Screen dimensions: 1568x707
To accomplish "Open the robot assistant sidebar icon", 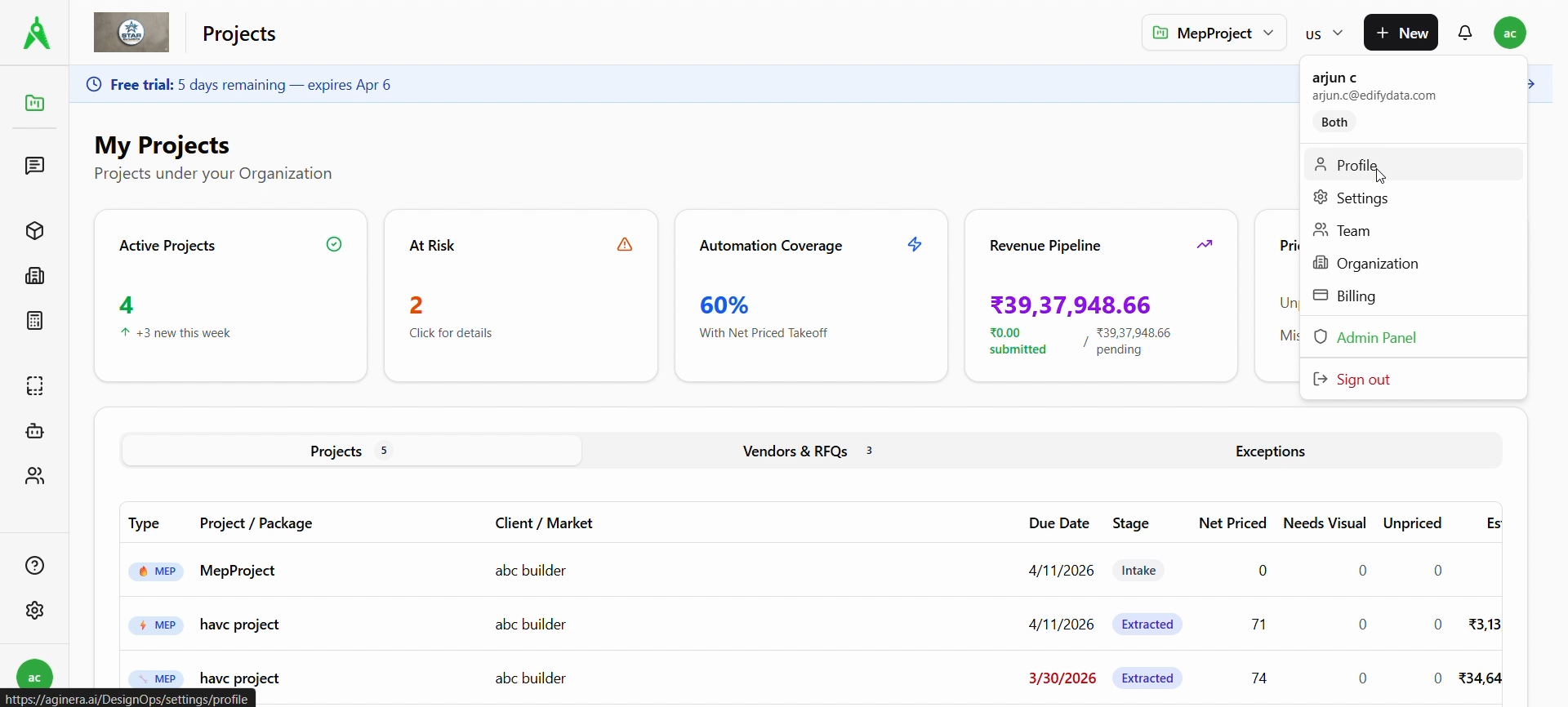I will 34,431.
